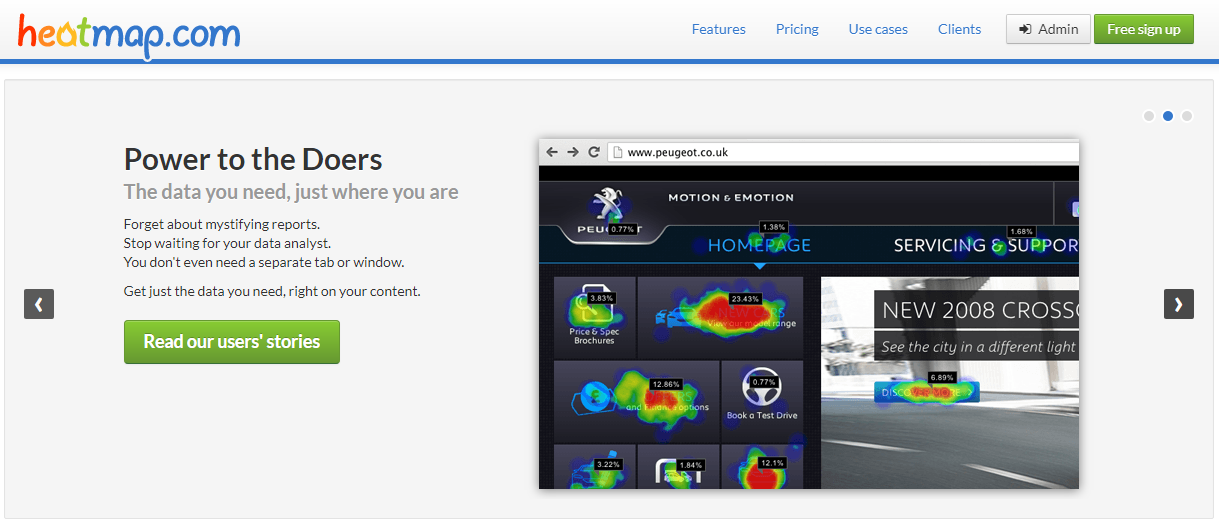1219x525 pixels.
Task: Click the NEW 2008 CROSSOVER banner text
Action: tap(978, 310)
